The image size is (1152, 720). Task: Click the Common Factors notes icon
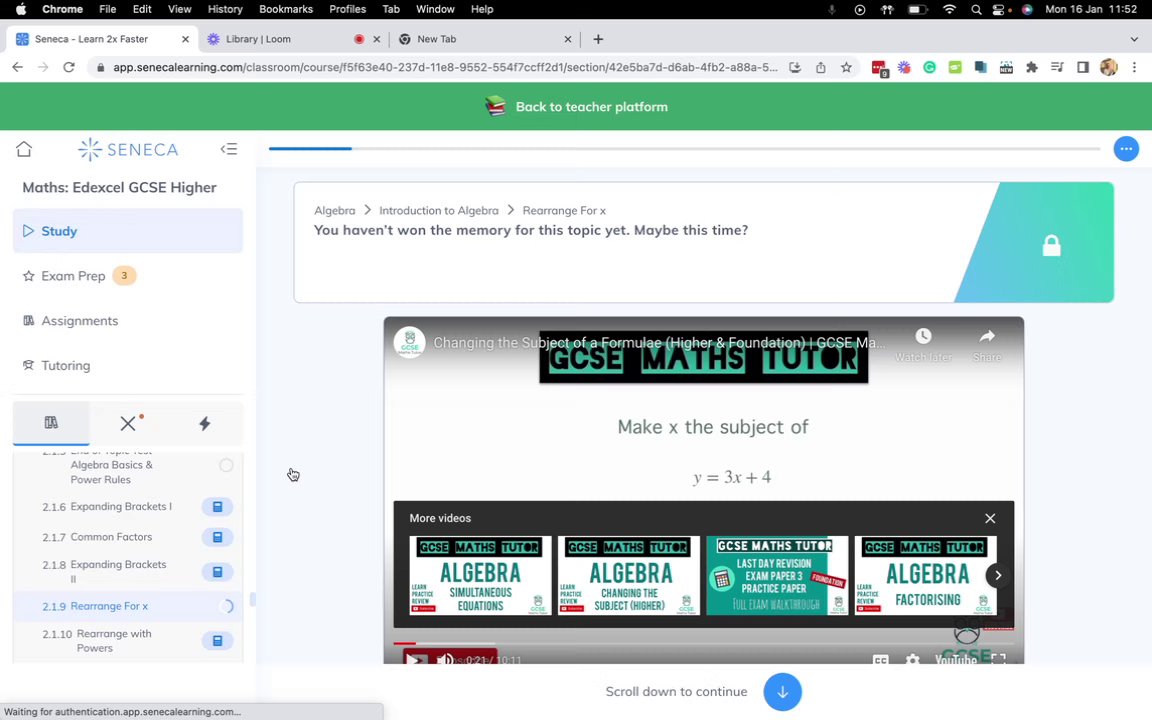point(217,537)
